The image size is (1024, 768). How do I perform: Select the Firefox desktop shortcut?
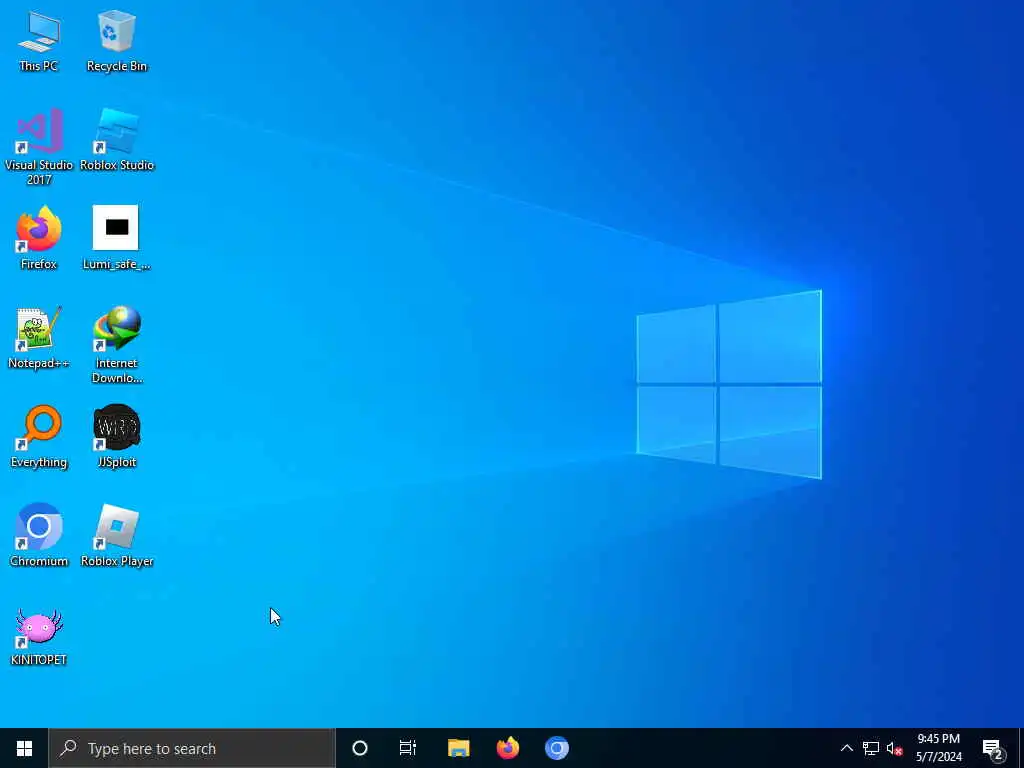[x=39, y=238]
